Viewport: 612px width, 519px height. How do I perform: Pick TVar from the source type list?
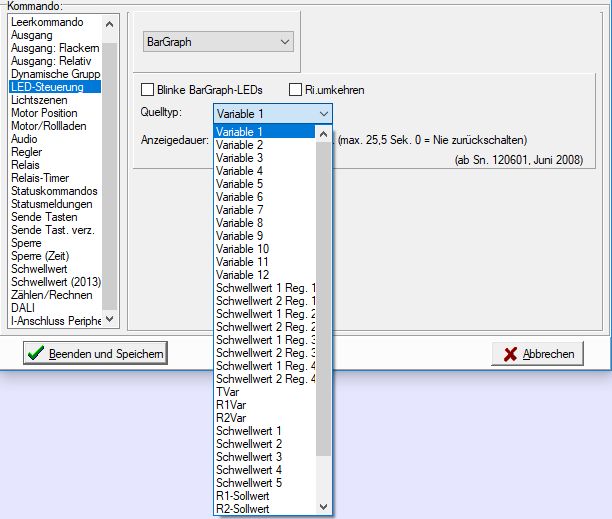click(227, 392)
